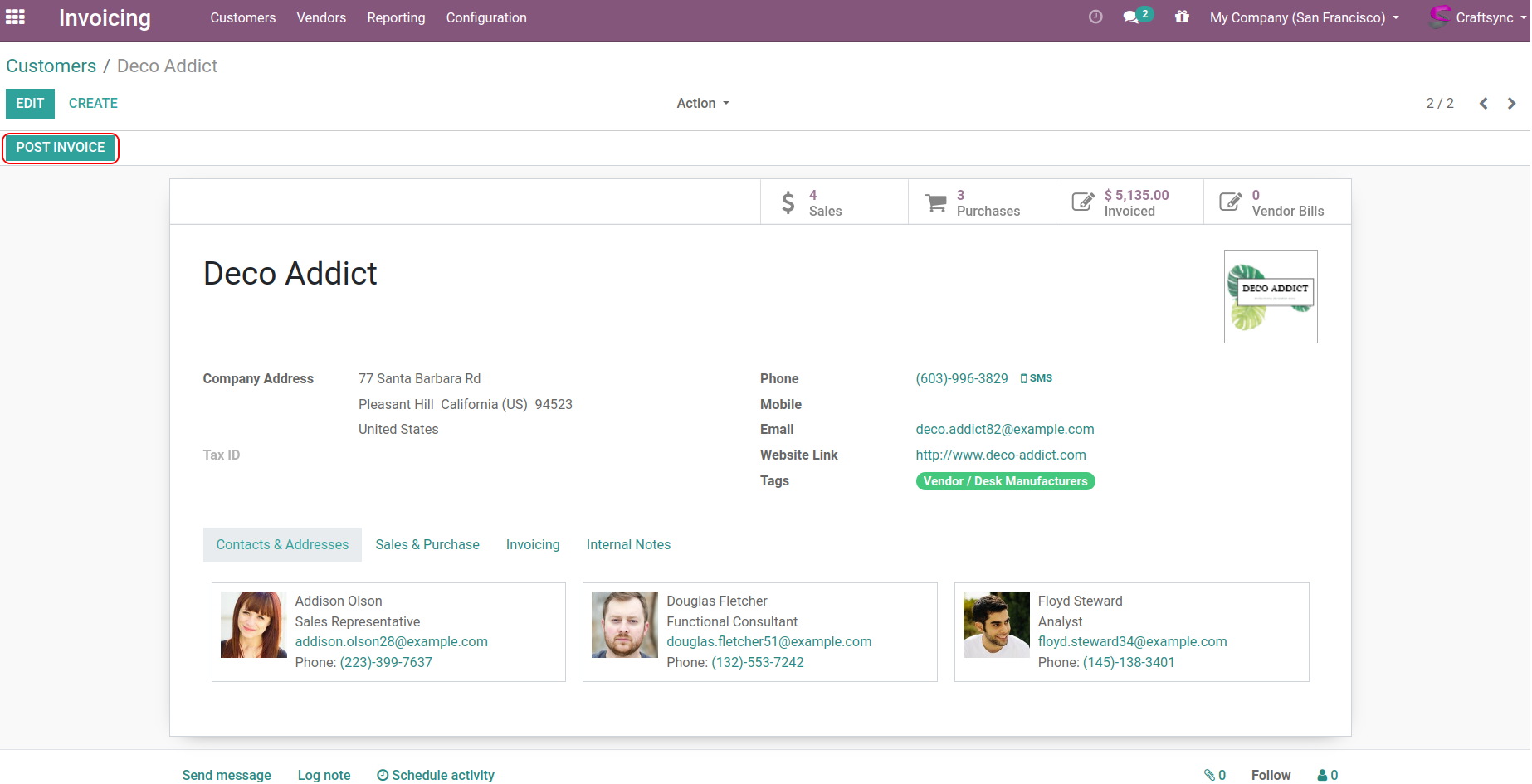Open the My Company (San Francisco) switcher
The width and height of the screenshot is (1532, 784).
point(1304,17)
